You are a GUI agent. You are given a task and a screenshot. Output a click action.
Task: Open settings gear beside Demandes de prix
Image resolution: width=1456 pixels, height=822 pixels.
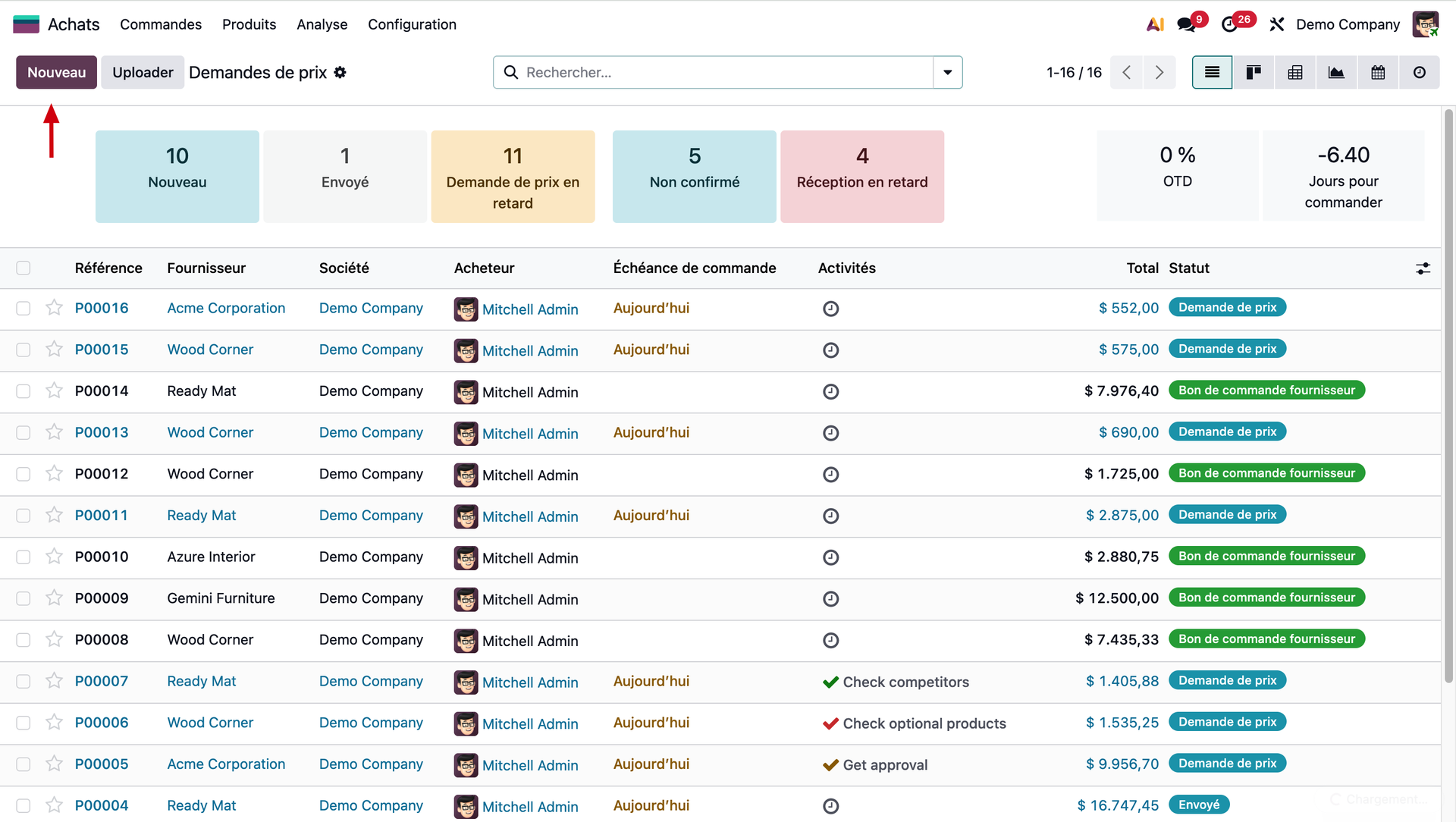click(340, 72)
